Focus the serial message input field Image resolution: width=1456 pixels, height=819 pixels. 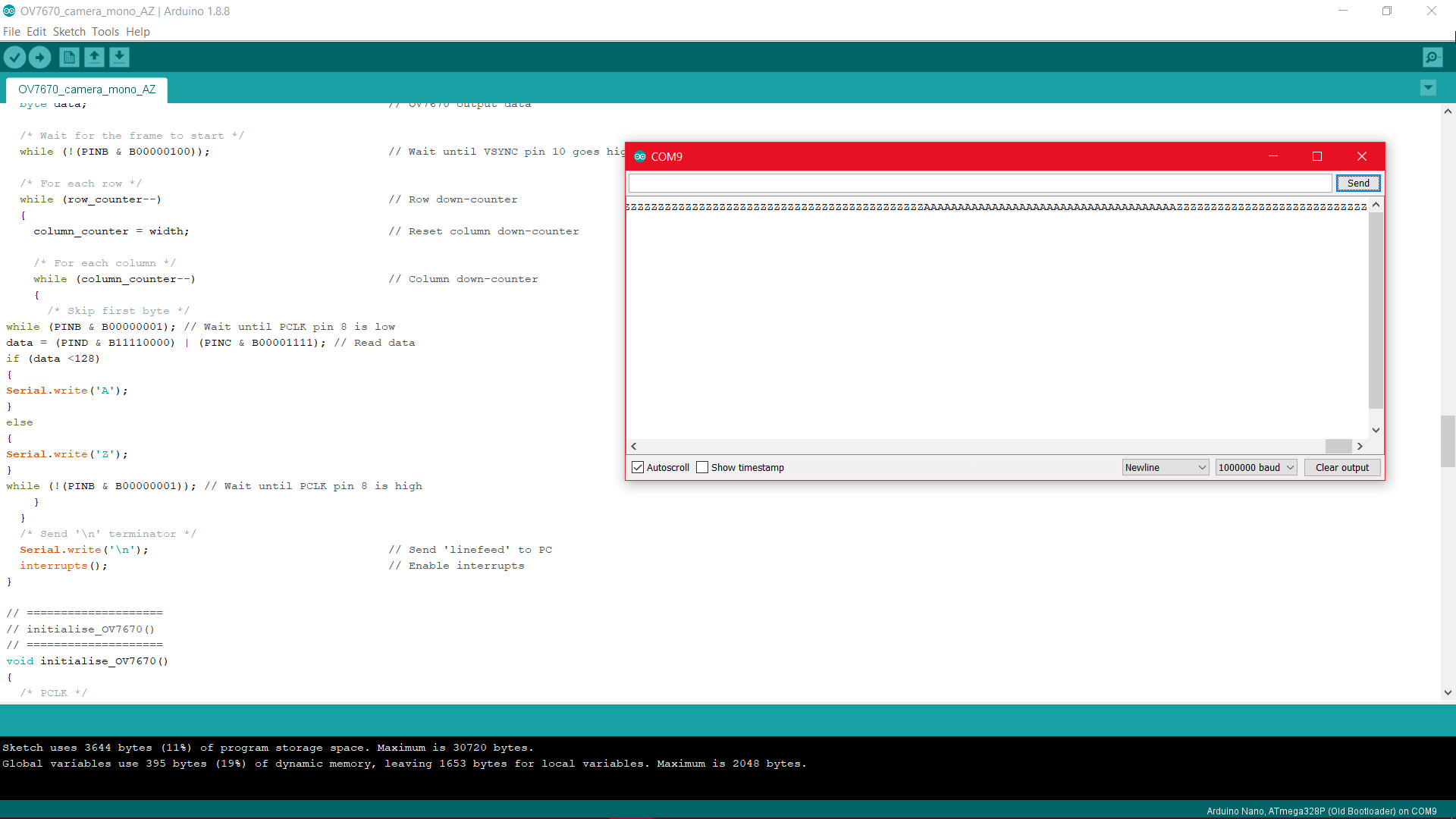pos(980,183)
